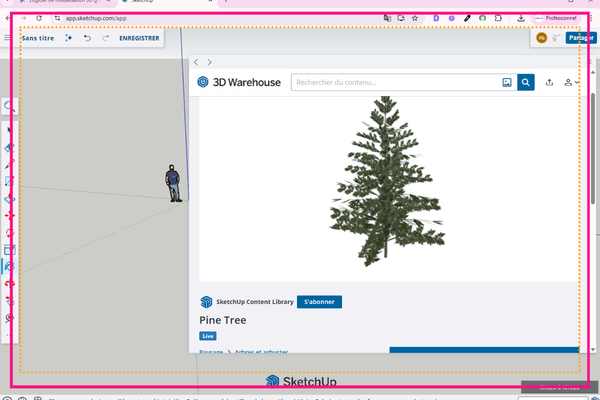Click the human figure in the viewport
The image size is (600, 400).
173,183
